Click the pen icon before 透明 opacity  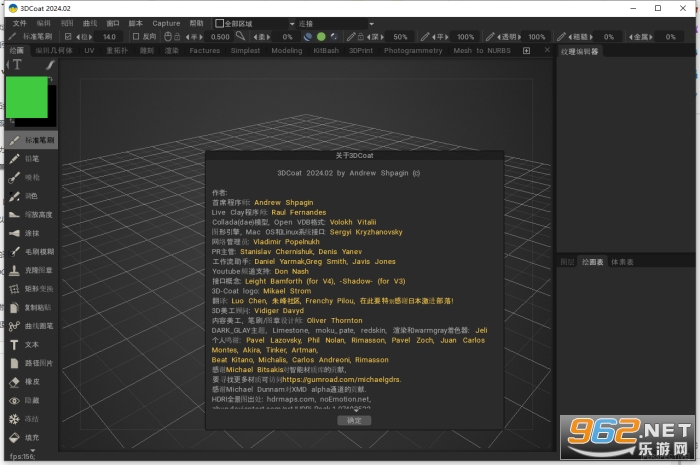click(490, 37)
